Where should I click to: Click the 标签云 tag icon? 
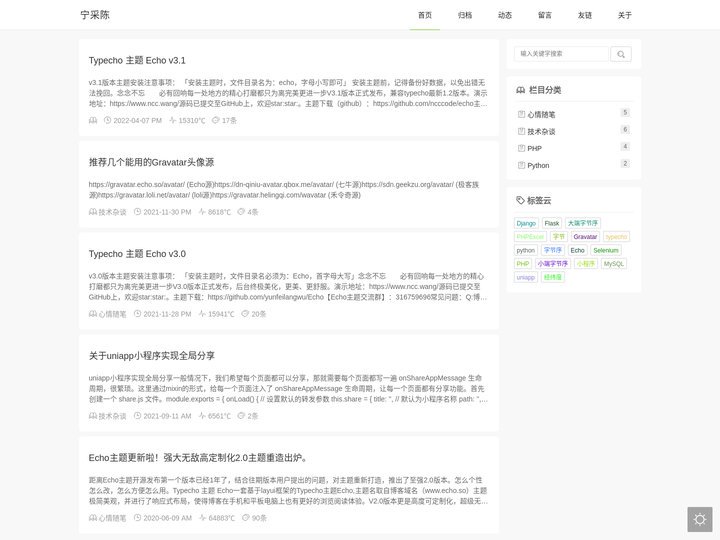click(520, 200)
